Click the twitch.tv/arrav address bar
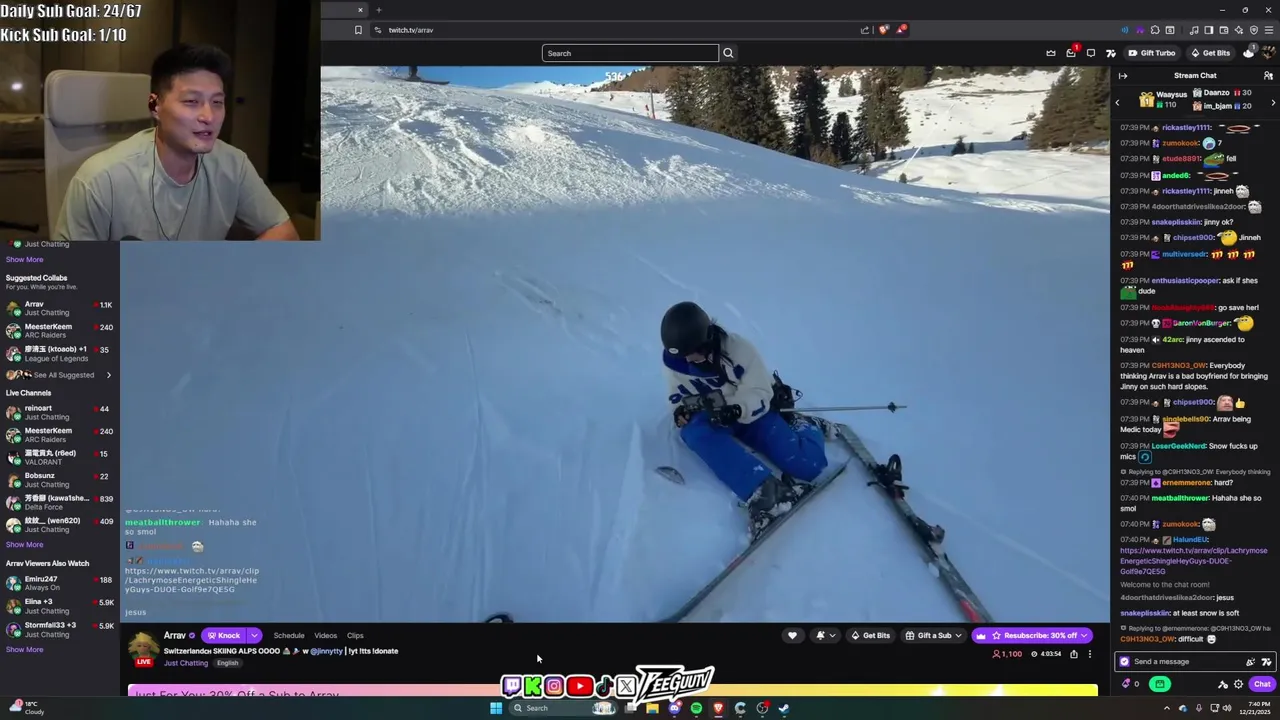1280x720 pixels. click(620, 30)
